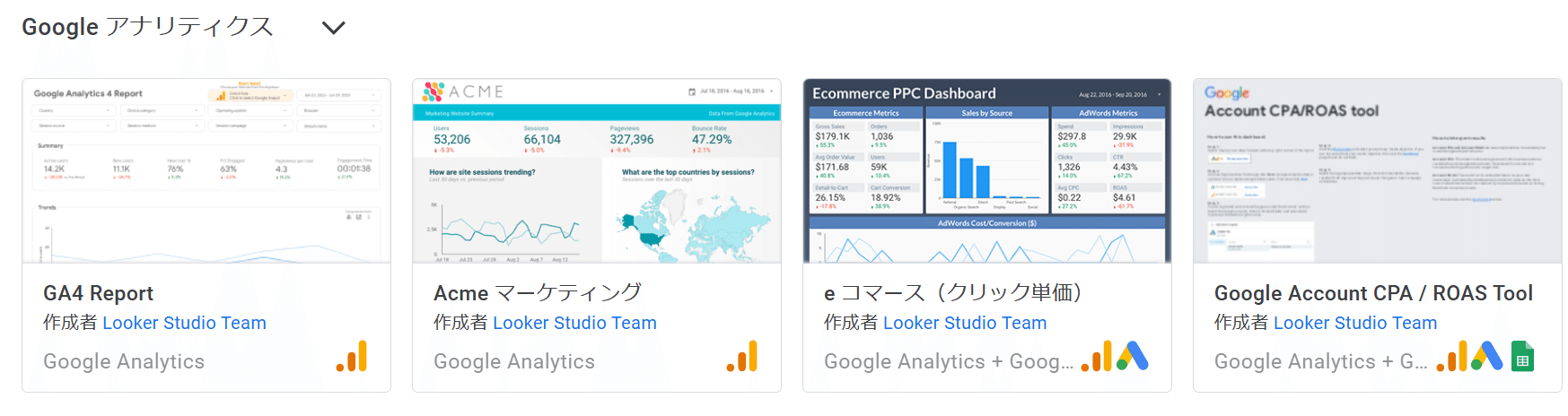The image size is (1568, 416).
Task: Click Google Ads icon on e コマース card
Action: point(1132,357)
